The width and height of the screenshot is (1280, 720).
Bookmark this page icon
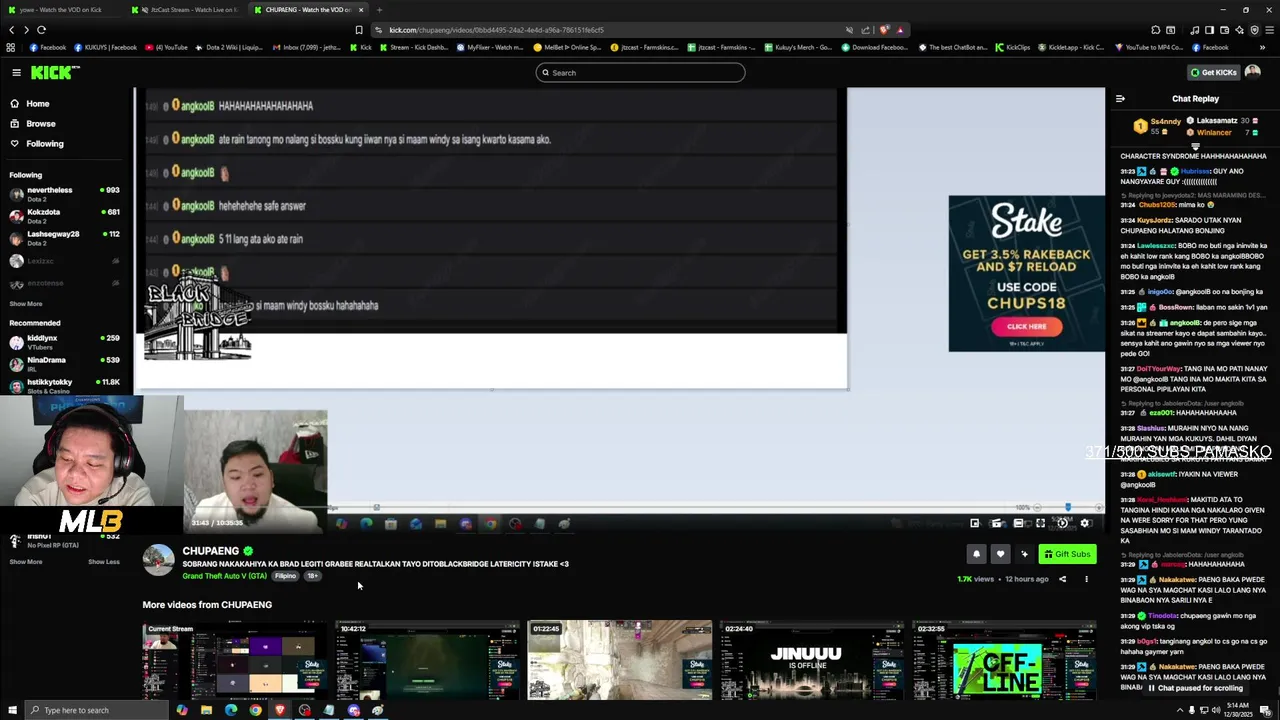click(358, 30)
